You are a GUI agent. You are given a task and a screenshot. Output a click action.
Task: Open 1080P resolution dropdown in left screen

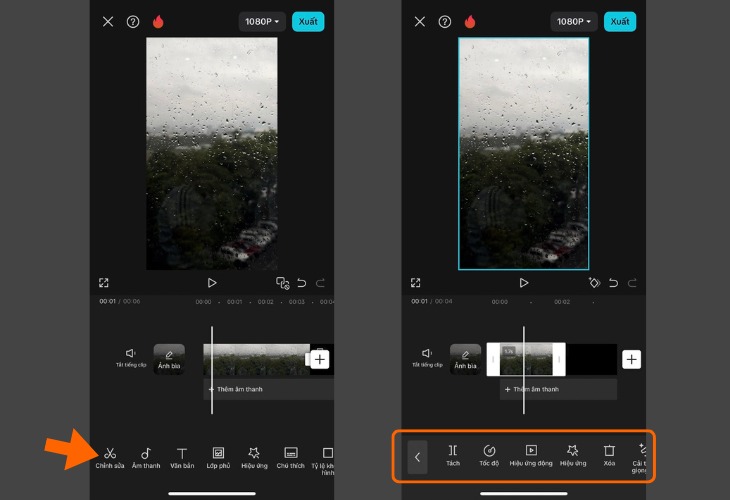[x=262, y=21]
